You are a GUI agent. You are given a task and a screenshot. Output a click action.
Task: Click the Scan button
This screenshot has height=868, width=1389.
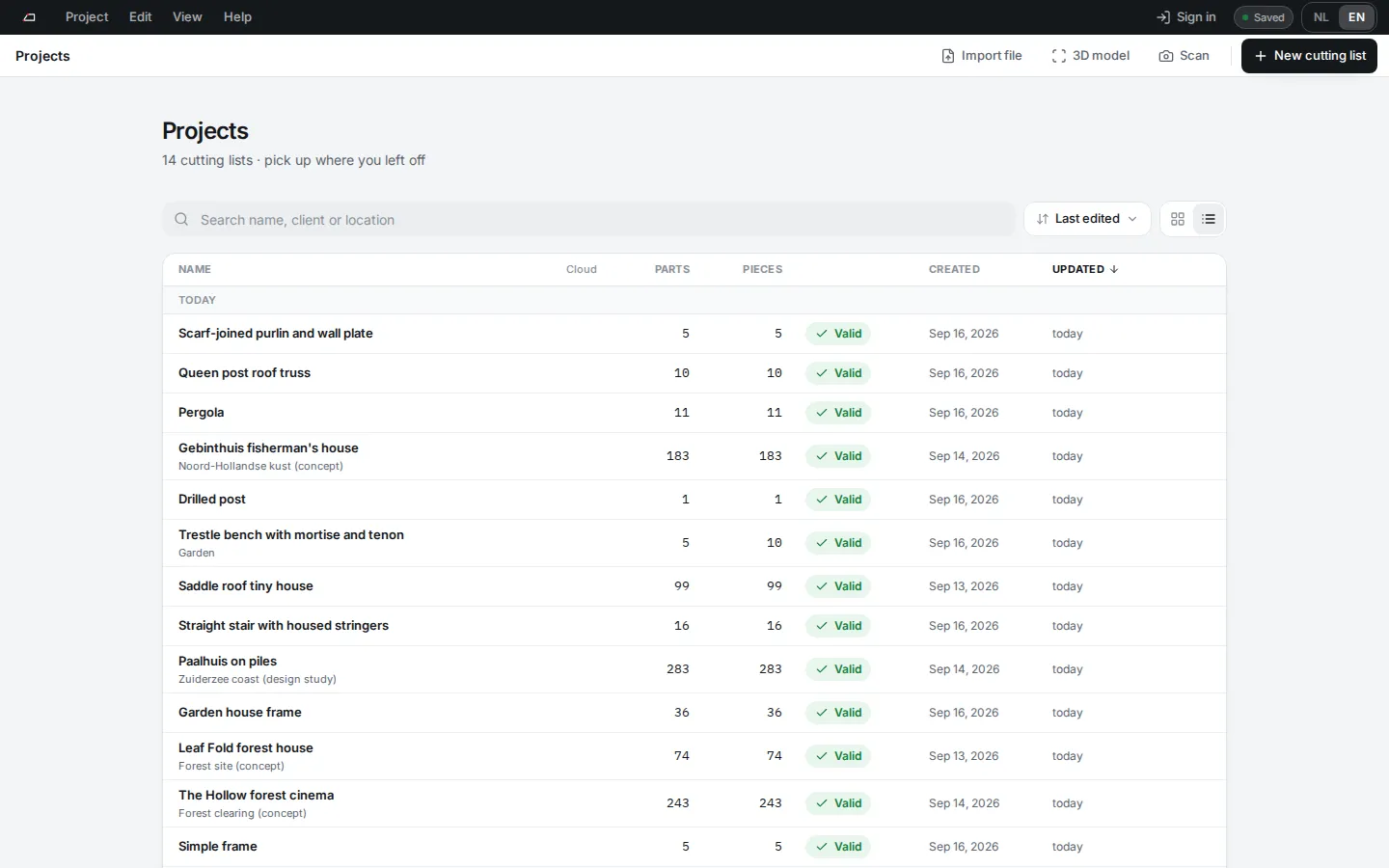[1185, 56]
